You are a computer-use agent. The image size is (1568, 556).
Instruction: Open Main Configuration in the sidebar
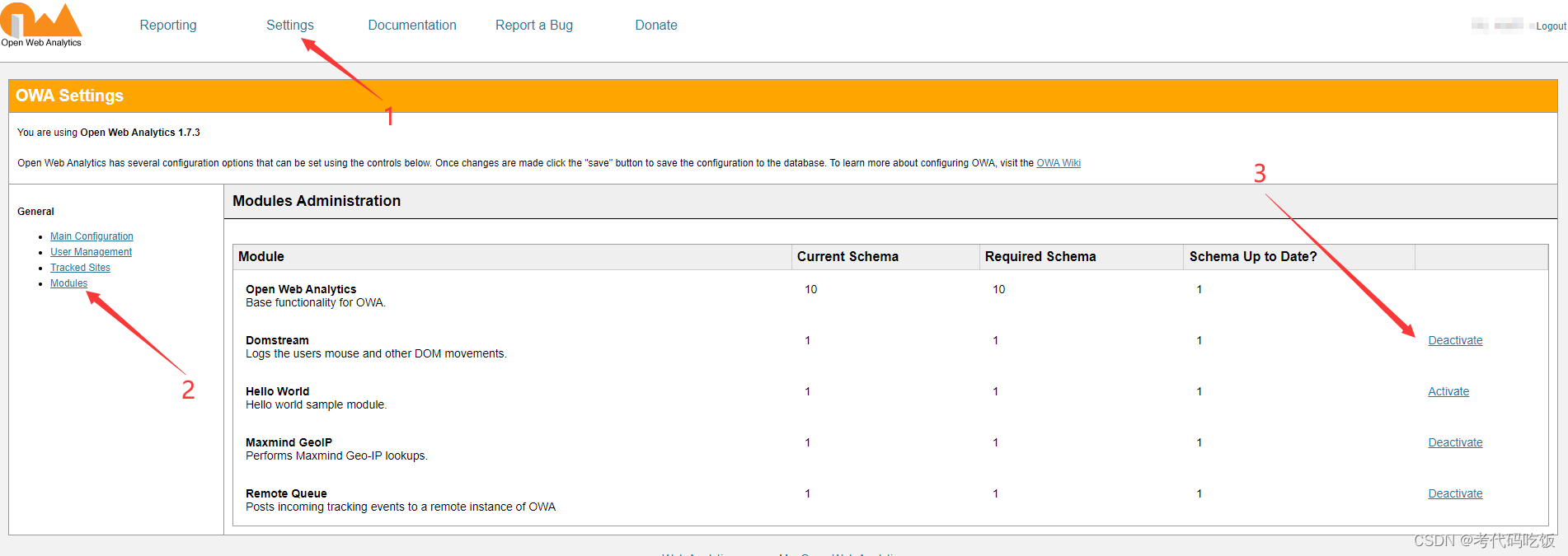click(92, 236)
